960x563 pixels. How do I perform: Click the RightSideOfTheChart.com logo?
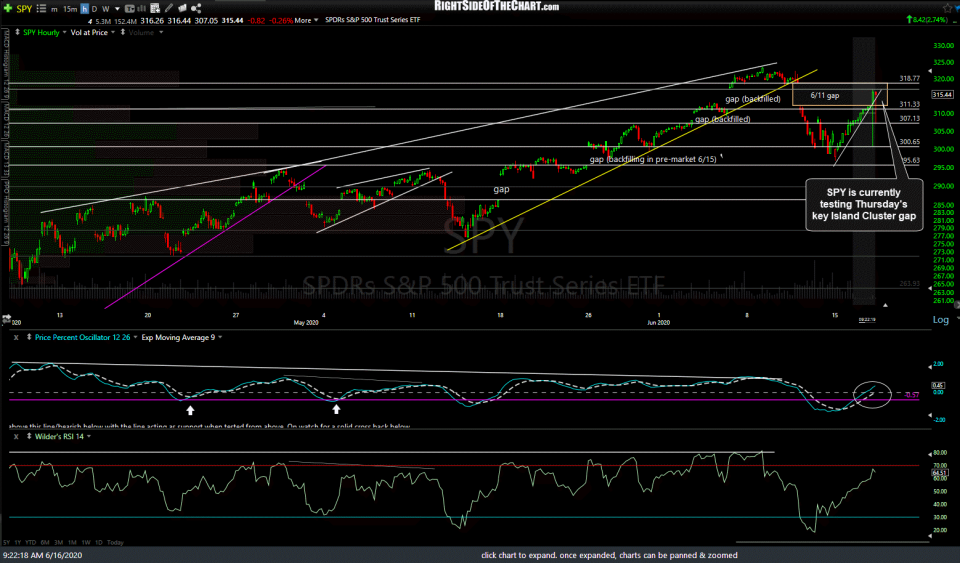tap(497, 6)
